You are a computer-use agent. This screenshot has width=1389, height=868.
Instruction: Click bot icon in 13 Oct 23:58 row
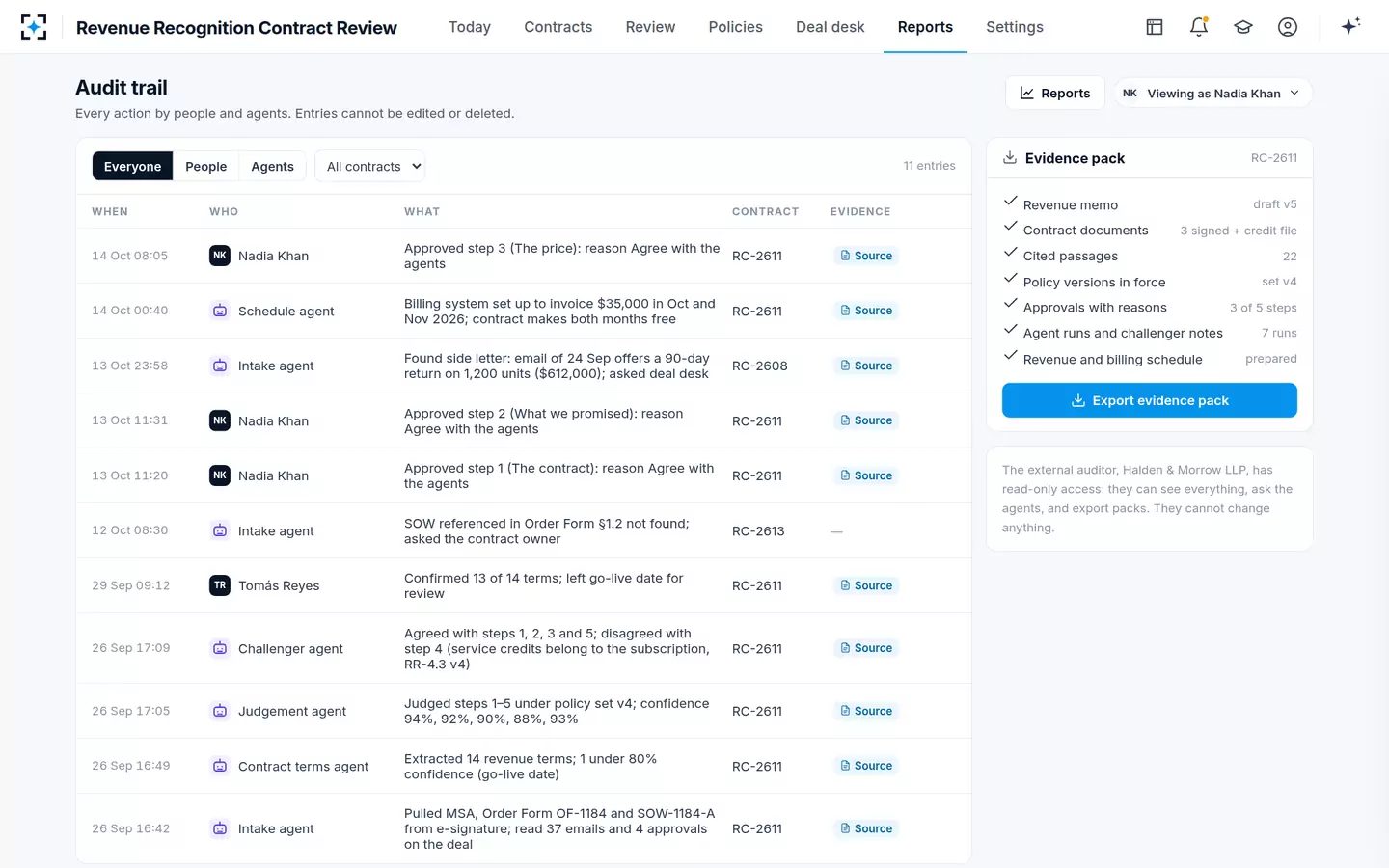tap(220, 366)
